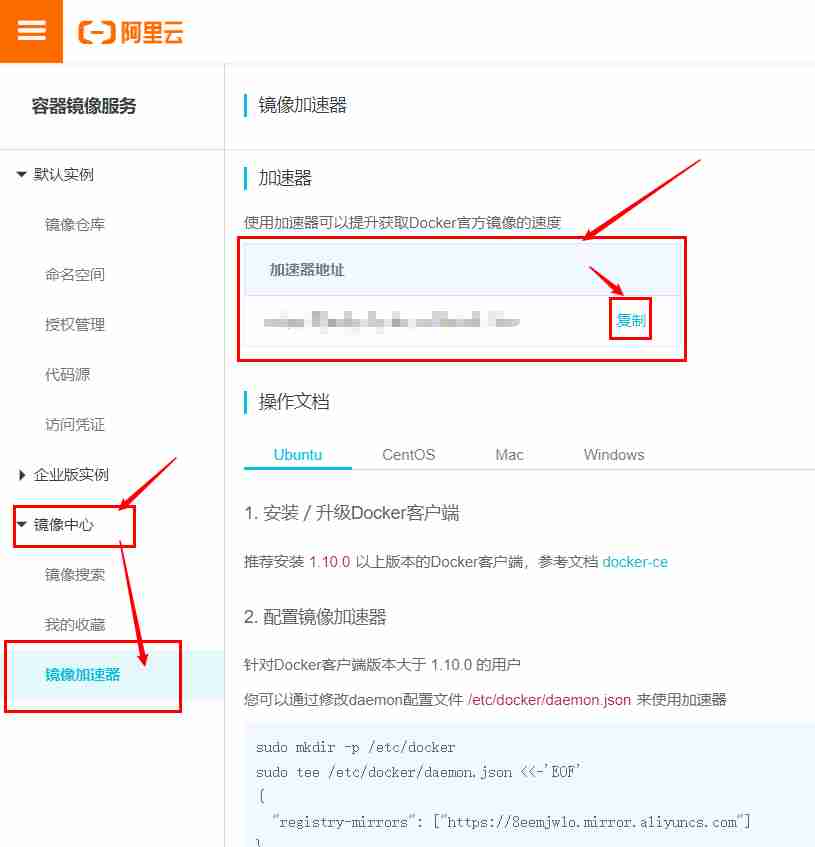Click the Aliyun logo
Screen dimensions: 815x847
coord(131,32)
